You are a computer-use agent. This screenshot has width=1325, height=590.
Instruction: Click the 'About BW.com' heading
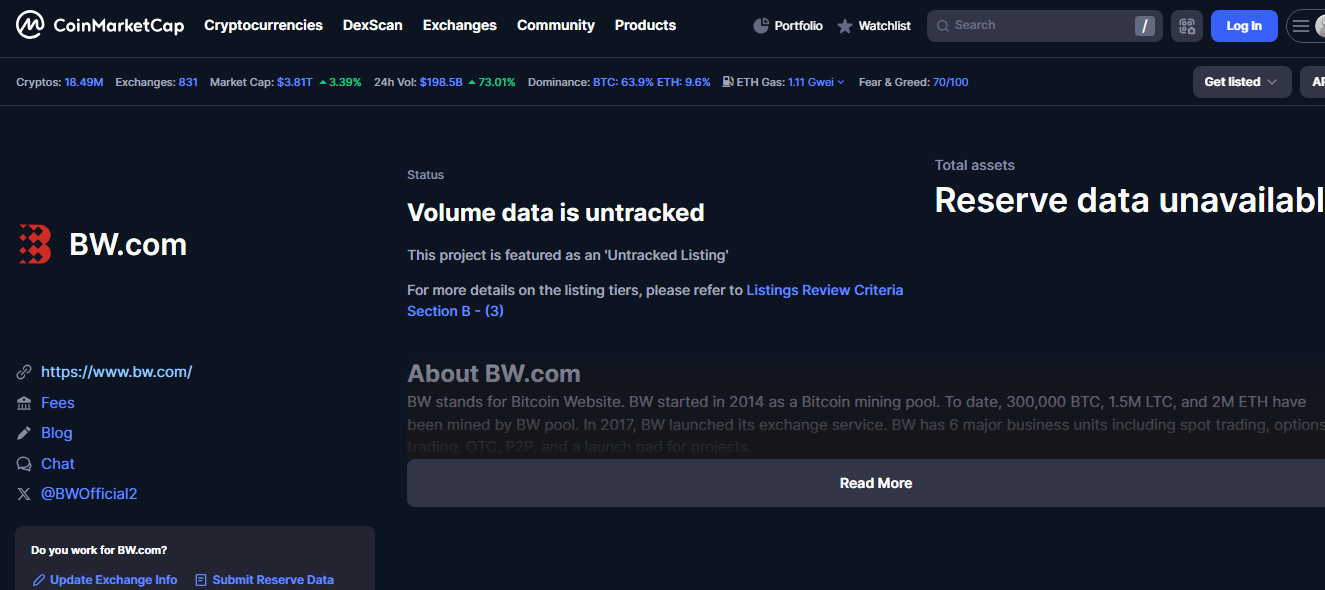(x=494, y=374)
